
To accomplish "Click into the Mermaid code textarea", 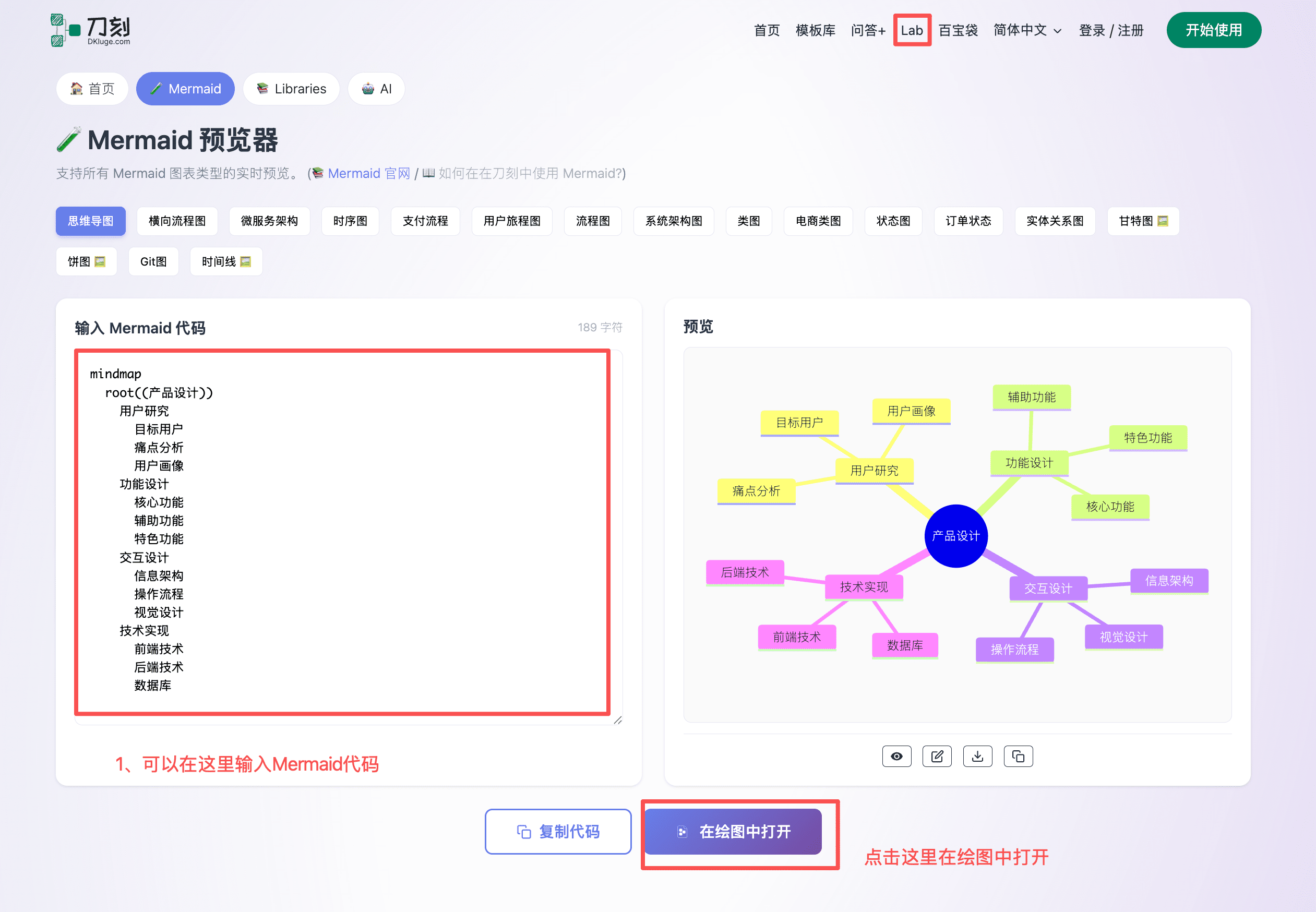I will [343, 532].
